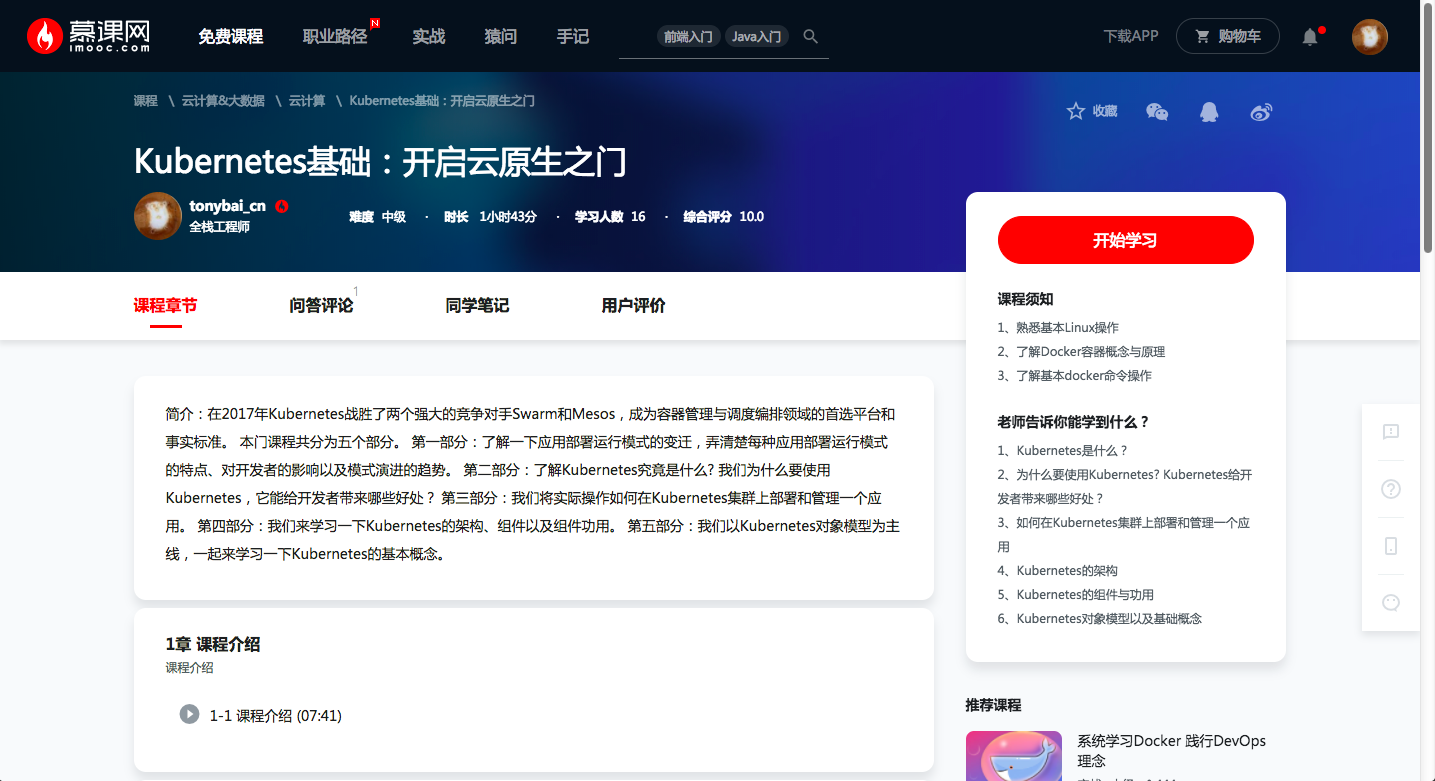The width and height of the screenshot is (1435, 781).
Task: Switch to the 用户评价 tab
Action: click(x=633, y=305)
